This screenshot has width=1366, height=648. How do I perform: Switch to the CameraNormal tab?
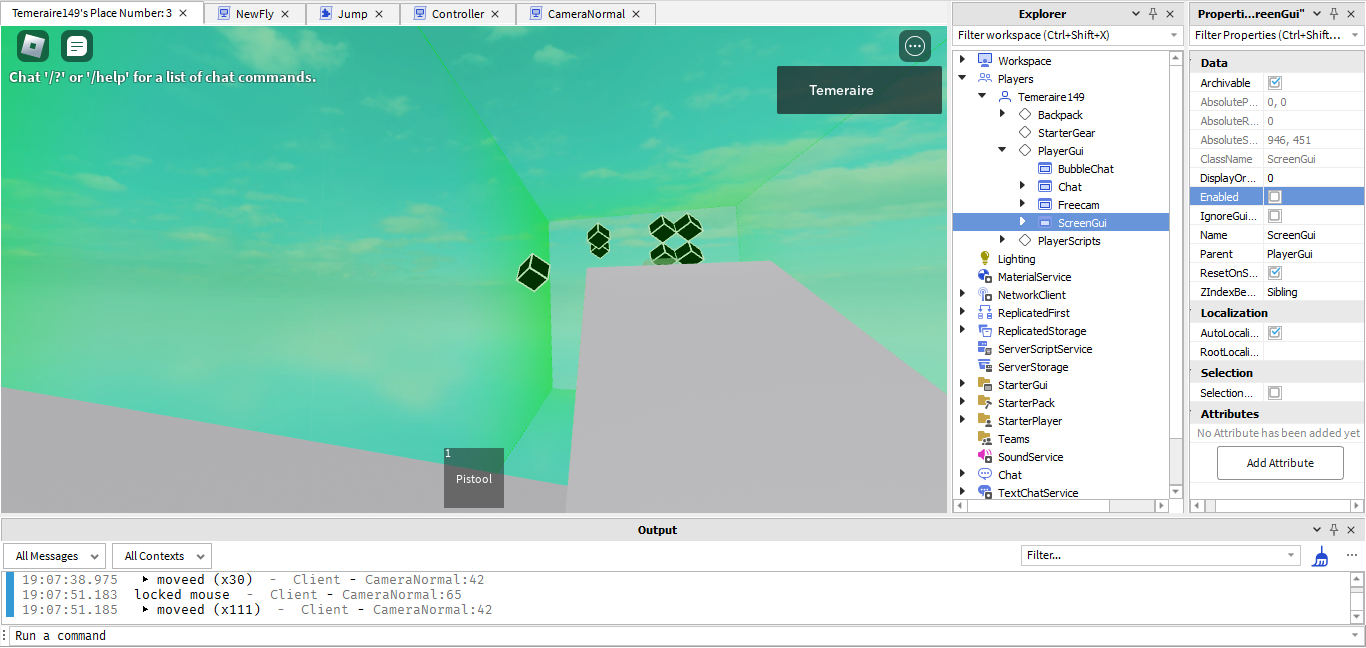pos(587,14)
